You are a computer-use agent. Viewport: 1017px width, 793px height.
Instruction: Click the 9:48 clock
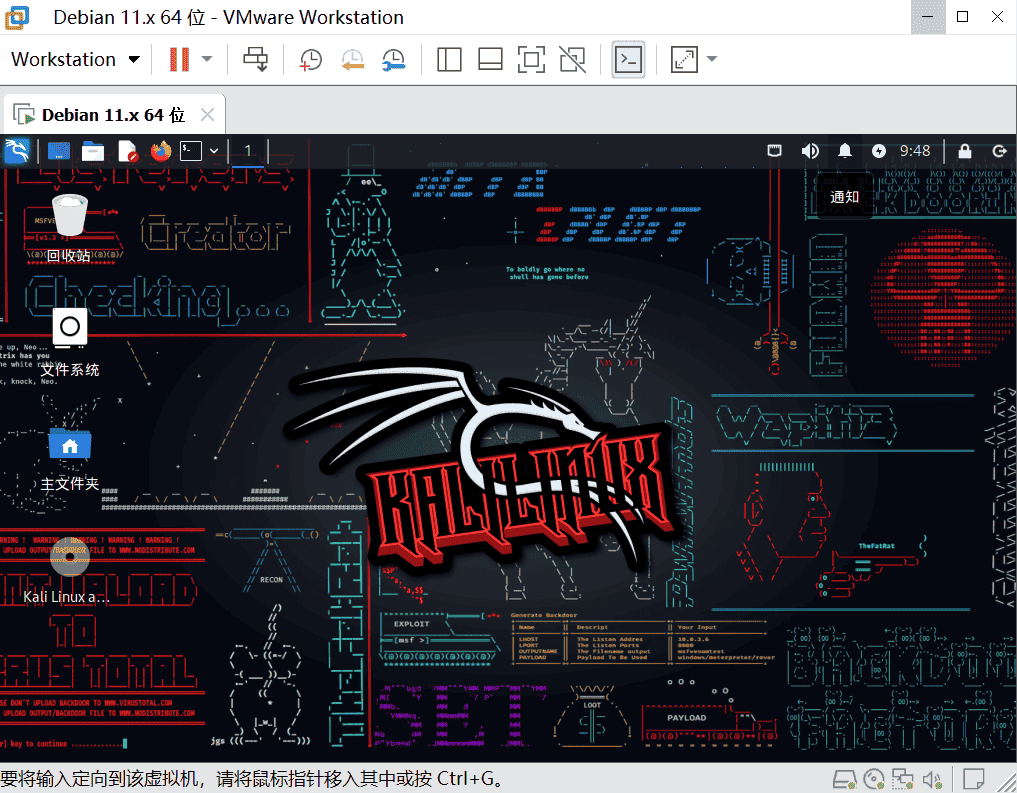pyautogui.click(x=915, y=151)
